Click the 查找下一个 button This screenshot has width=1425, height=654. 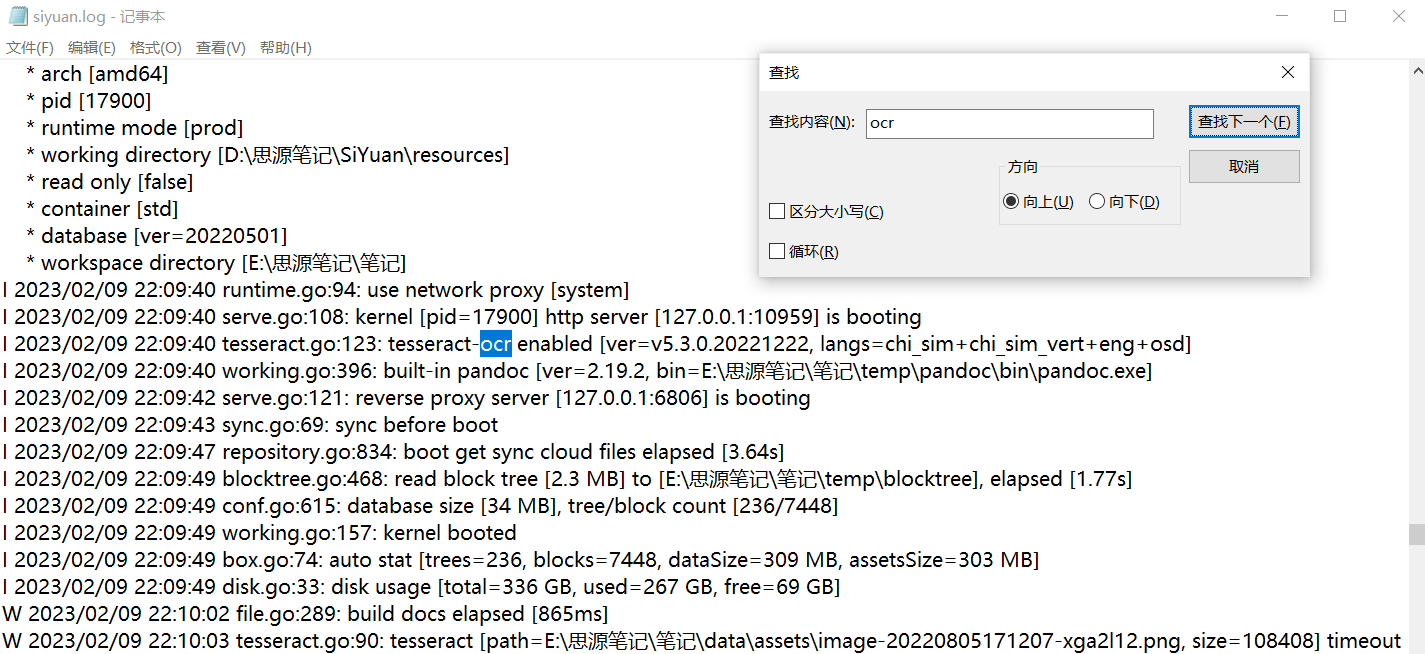click(1244, 122)
